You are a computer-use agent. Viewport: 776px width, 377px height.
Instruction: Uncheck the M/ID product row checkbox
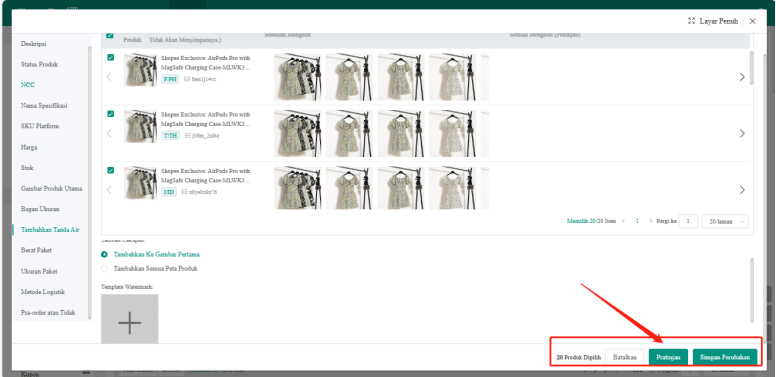[x=110, y=170]
